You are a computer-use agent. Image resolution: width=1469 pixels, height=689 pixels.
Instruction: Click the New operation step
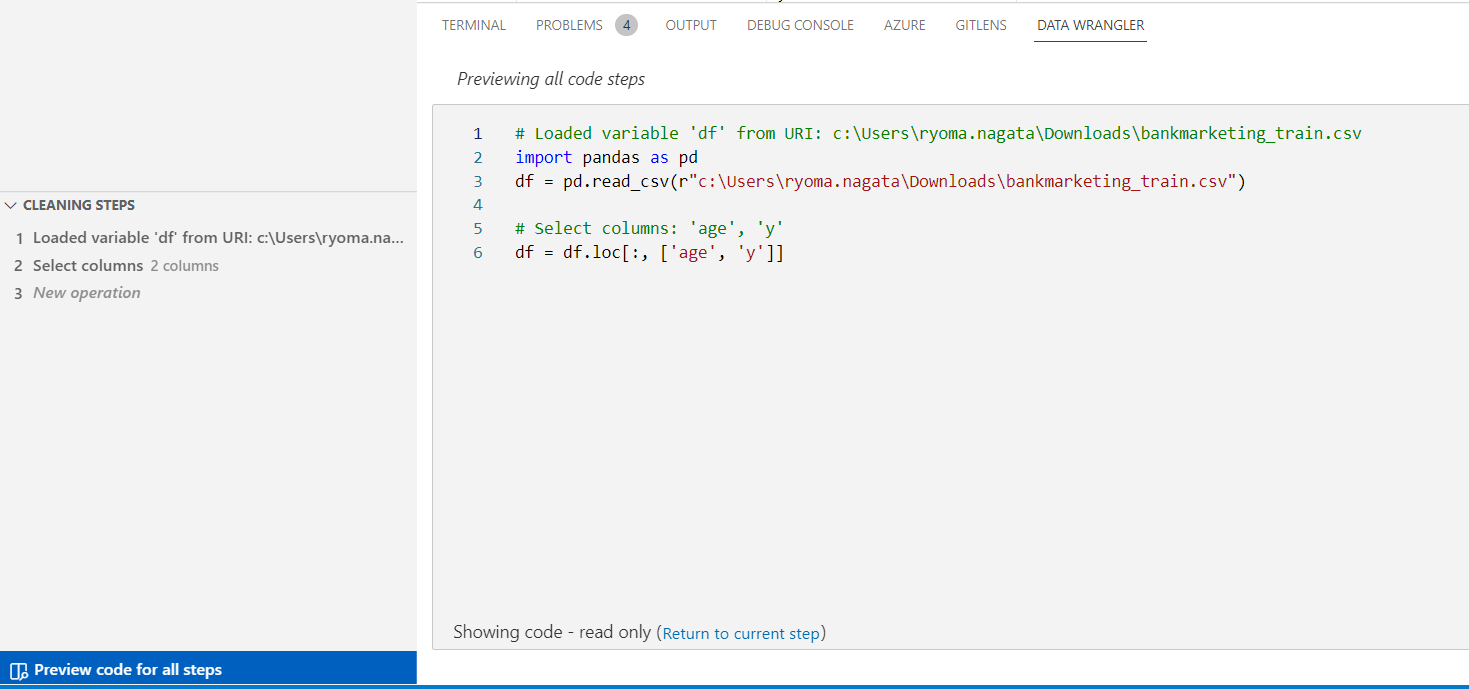(86, 292)
